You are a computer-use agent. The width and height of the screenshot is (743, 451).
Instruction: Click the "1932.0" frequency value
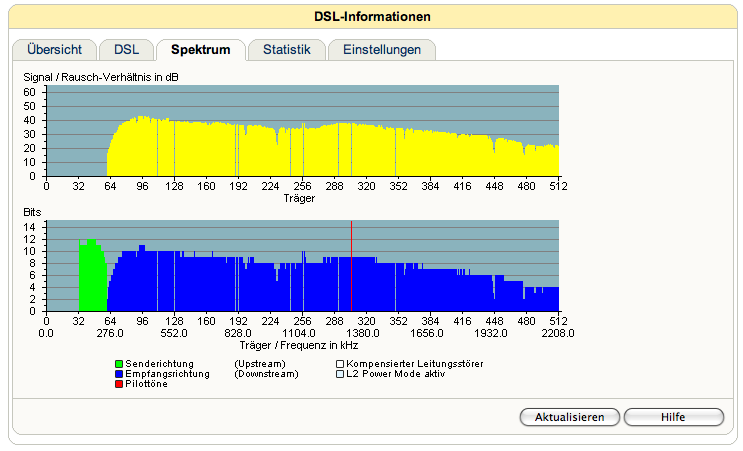491,334
